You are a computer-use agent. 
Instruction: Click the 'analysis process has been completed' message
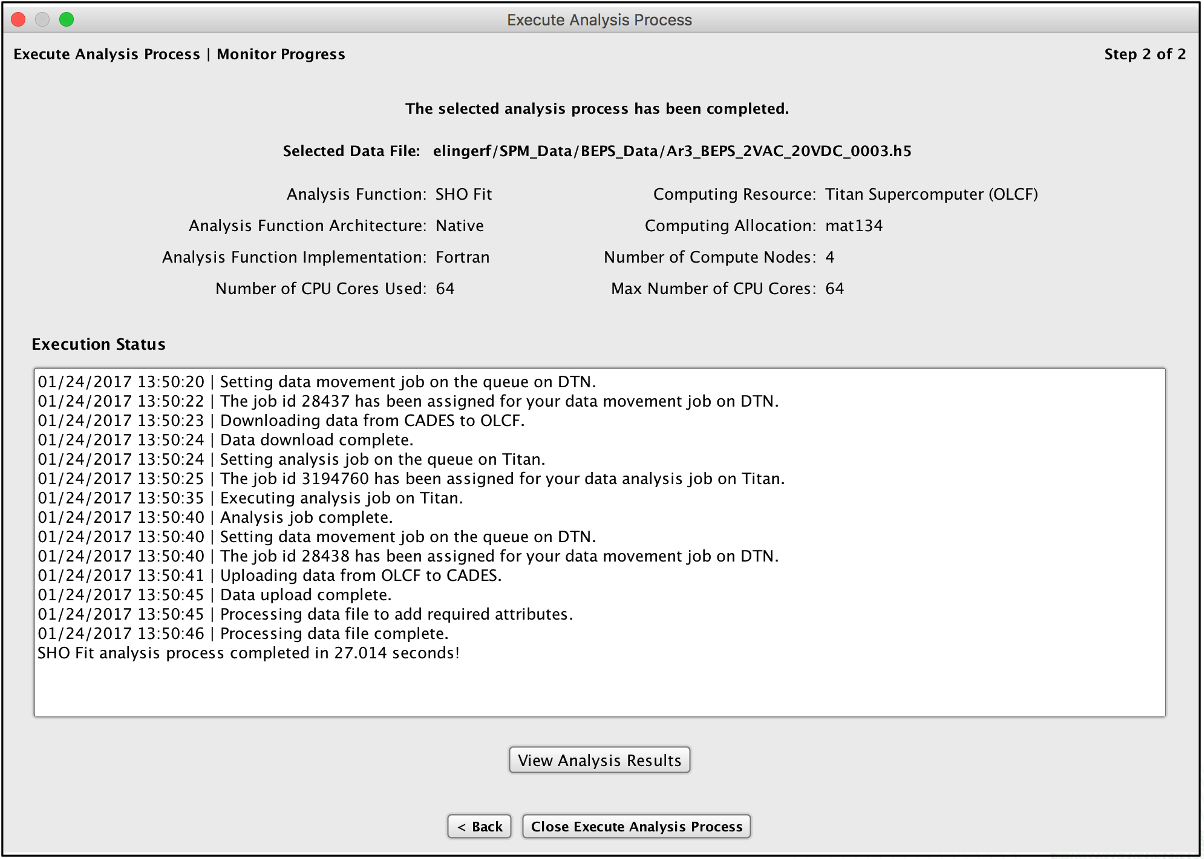tap(597, 108)
